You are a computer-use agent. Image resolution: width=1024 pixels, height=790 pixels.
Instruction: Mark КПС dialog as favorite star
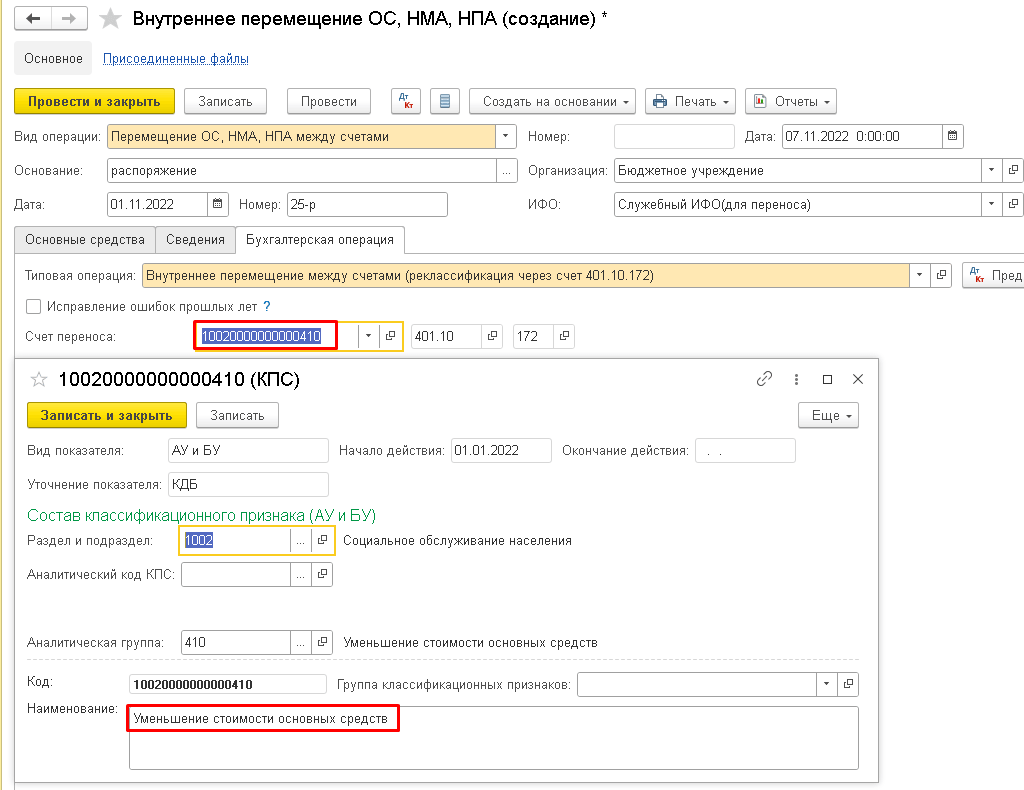(39, 379)
